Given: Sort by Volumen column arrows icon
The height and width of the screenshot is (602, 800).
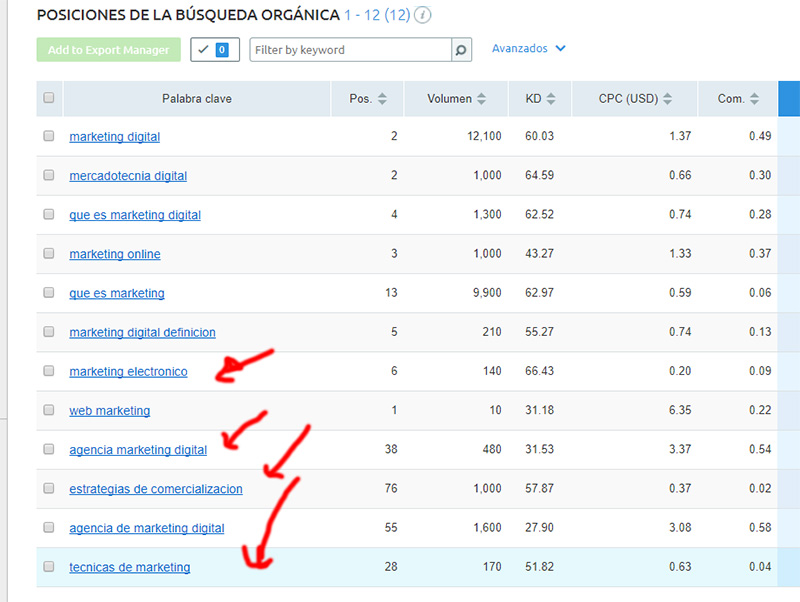Looking at the screenshot, I should (x=482, y=99).
